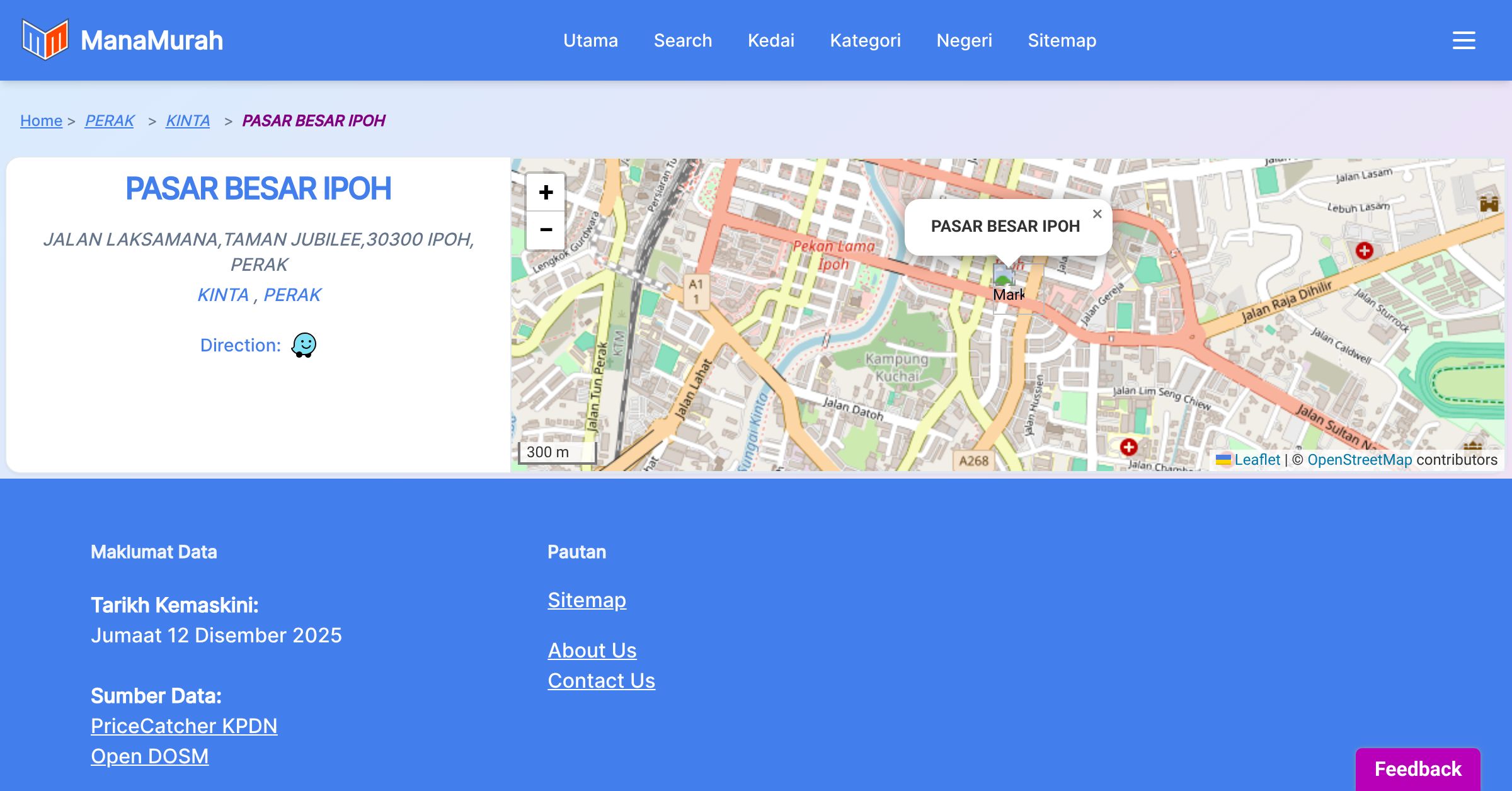Click the Leaflet attribution link

[1257, 460]
